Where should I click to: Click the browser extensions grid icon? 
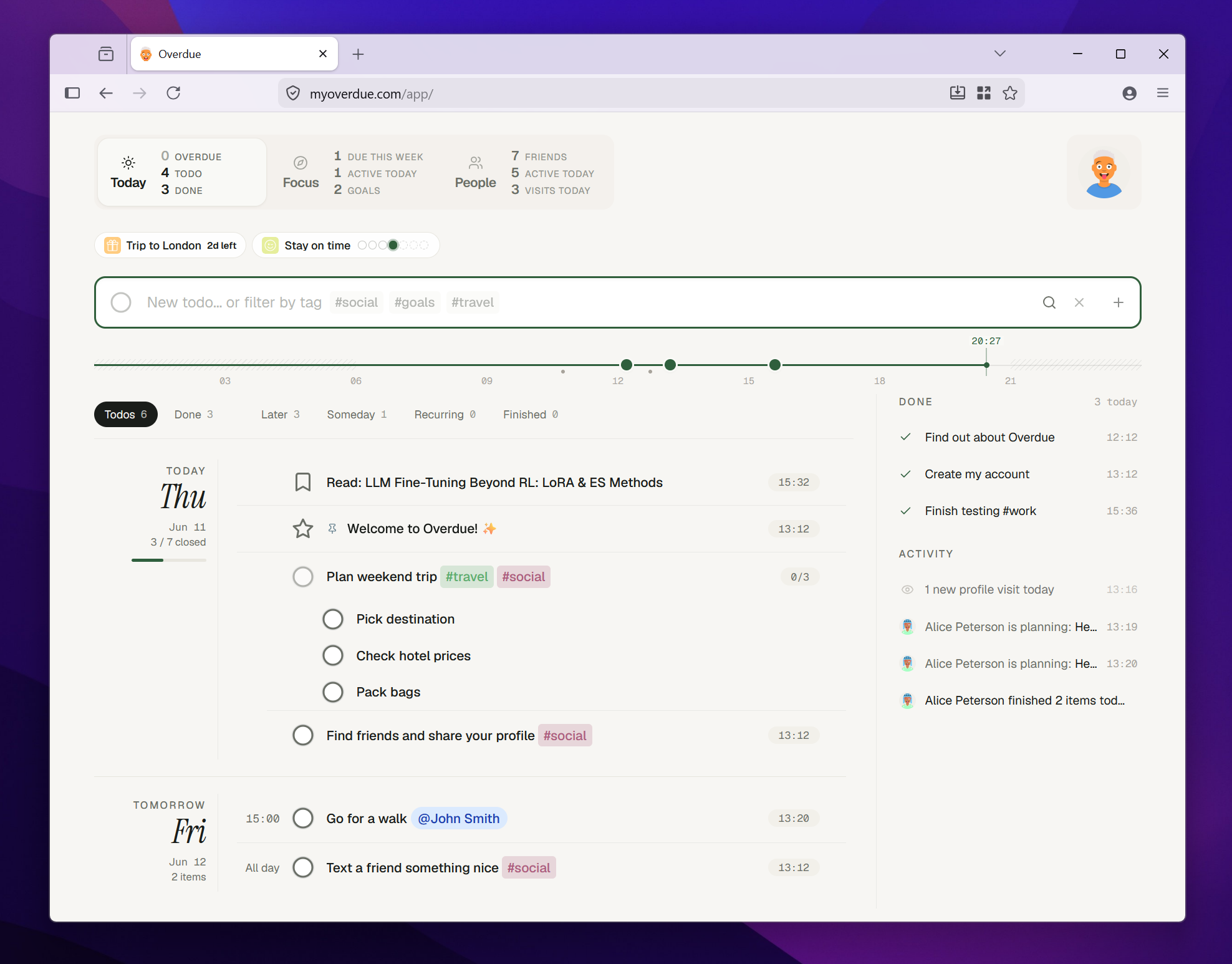pyautogui.click(x=984, y=93)
